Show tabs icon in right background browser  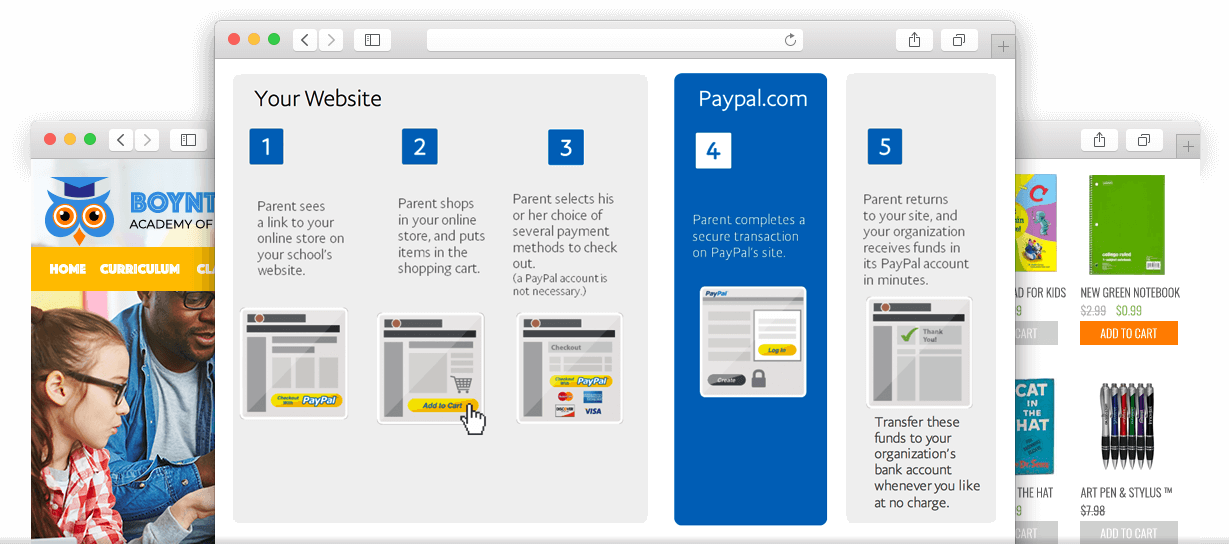1144,140
